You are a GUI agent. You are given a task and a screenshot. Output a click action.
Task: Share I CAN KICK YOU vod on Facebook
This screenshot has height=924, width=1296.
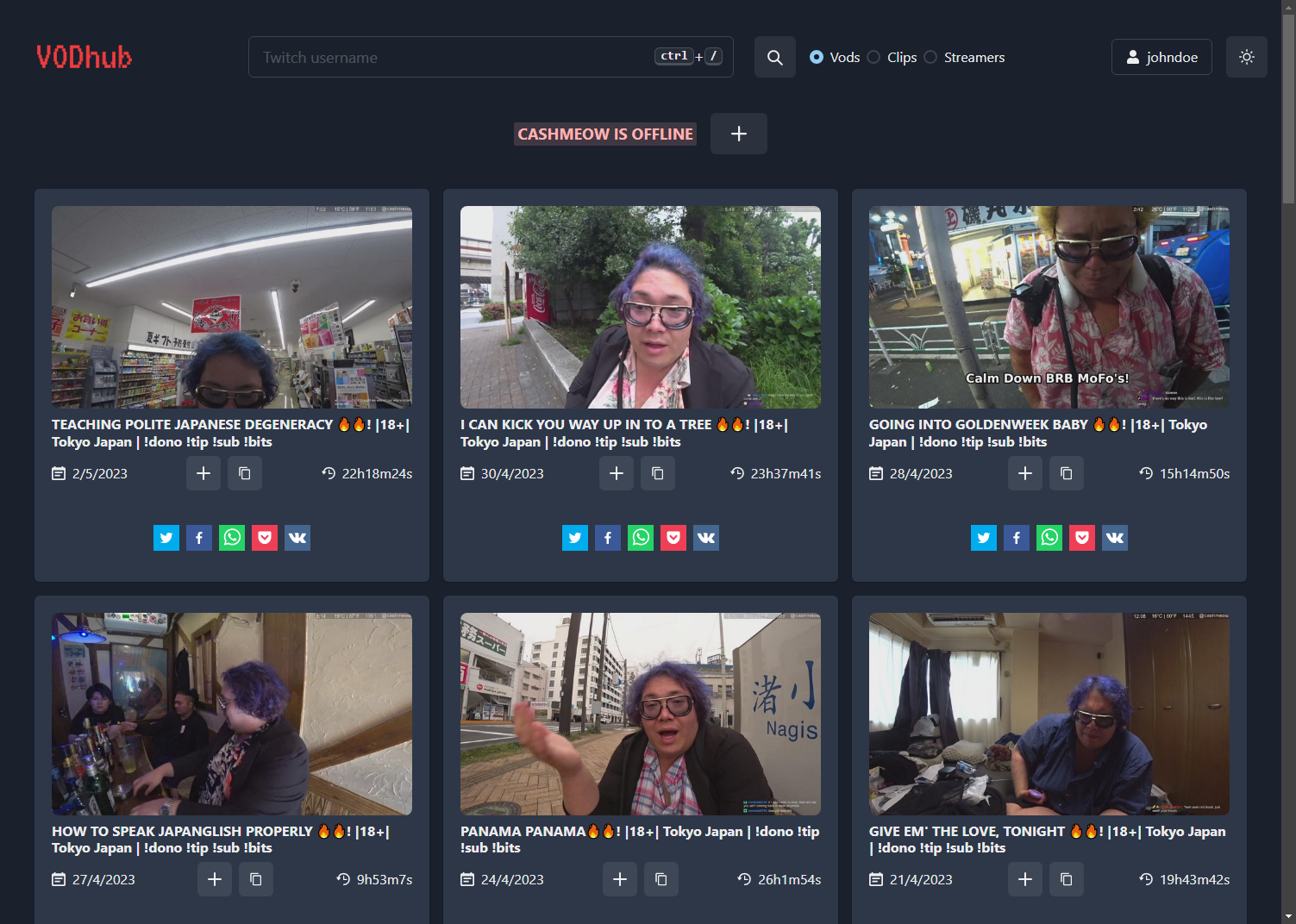608,538
